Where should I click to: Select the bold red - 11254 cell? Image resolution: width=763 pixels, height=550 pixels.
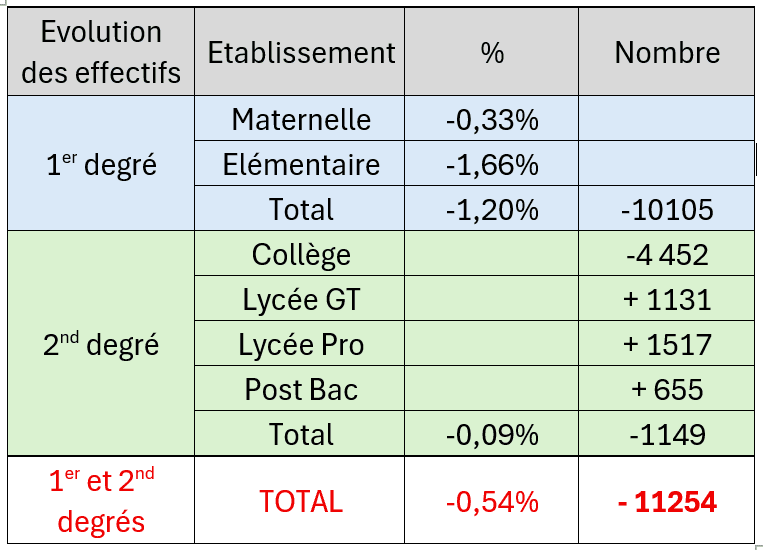click(667, 502)
